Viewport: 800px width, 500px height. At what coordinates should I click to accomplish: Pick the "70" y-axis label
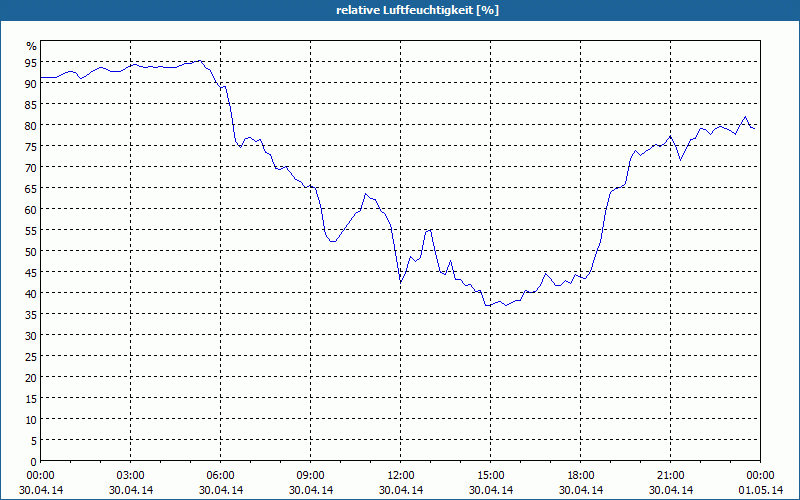[31, 167]
